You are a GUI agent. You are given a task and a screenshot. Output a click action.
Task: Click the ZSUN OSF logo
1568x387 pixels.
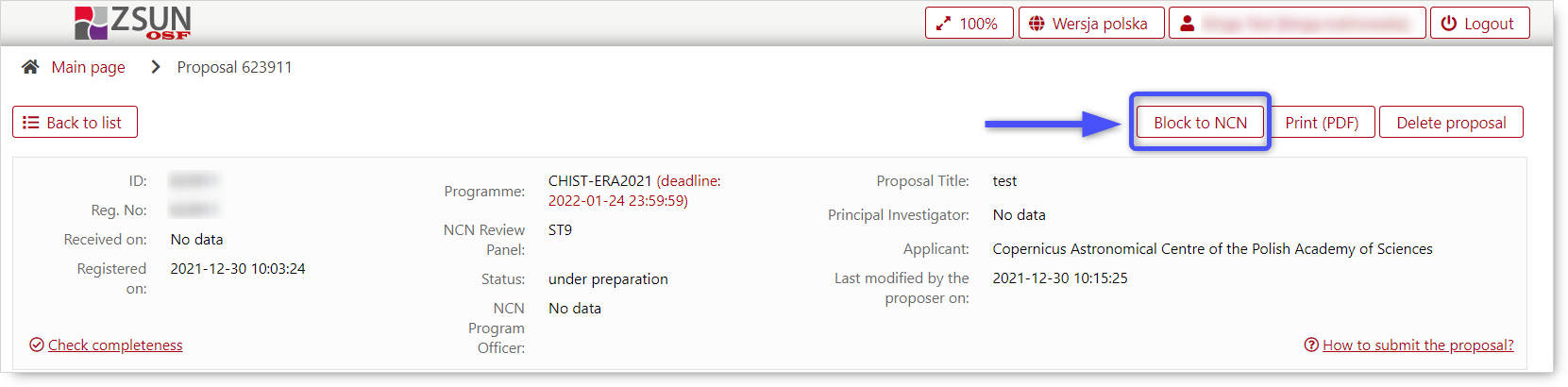click(132, 22)
